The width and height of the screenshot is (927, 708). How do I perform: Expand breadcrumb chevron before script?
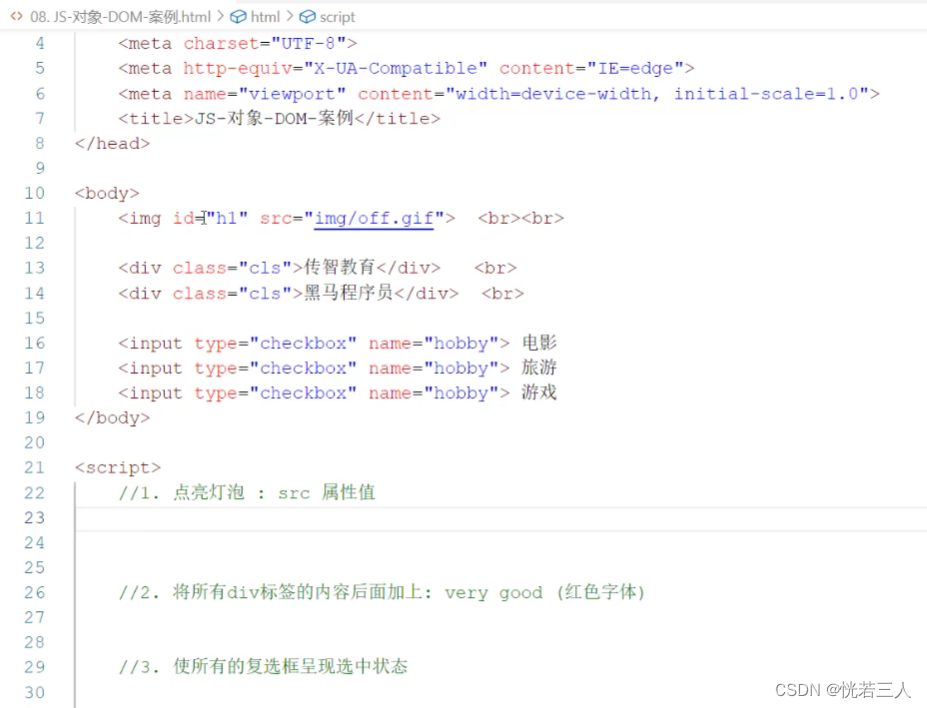290,17
